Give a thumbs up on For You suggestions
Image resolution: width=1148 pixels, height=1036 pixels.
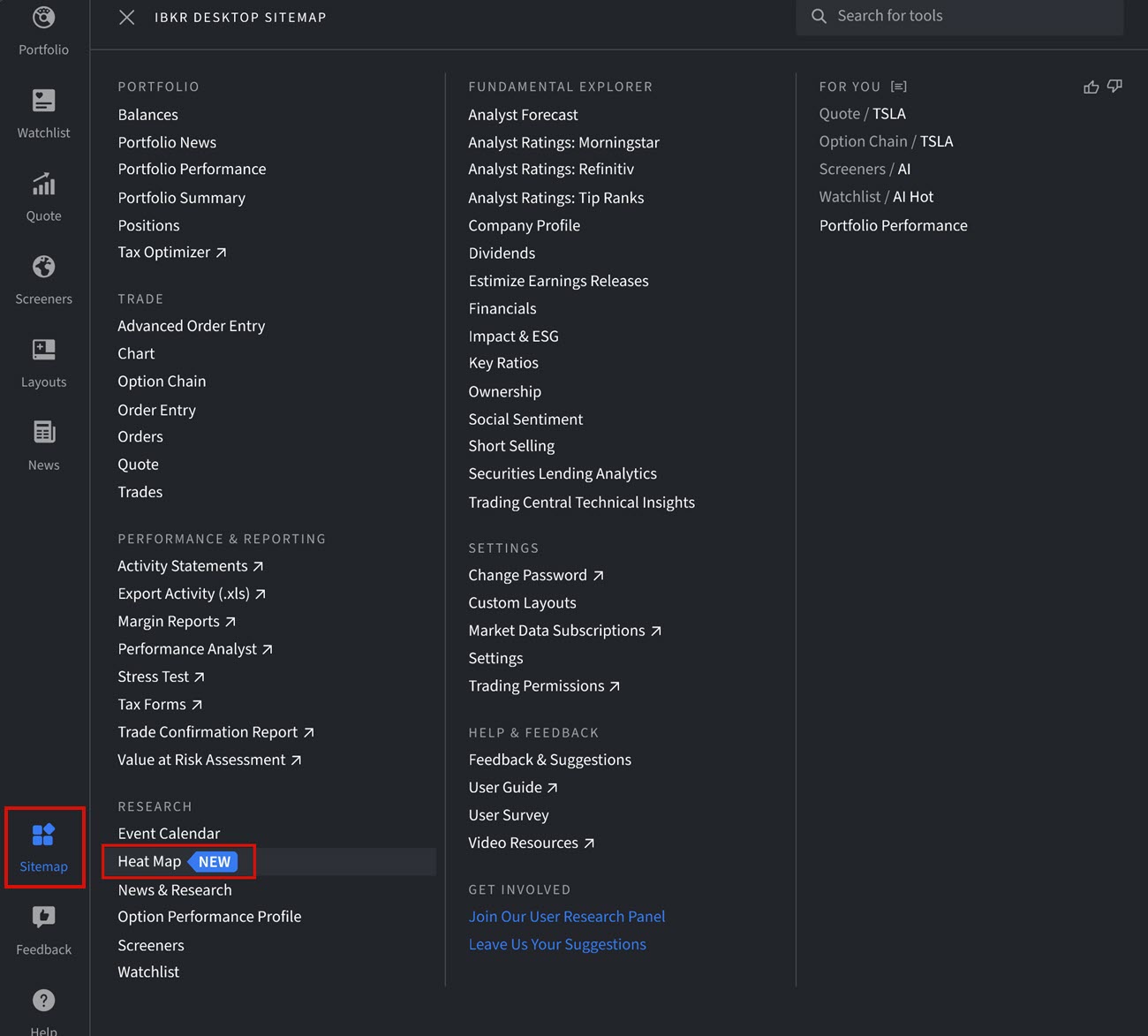point(1091,86)
